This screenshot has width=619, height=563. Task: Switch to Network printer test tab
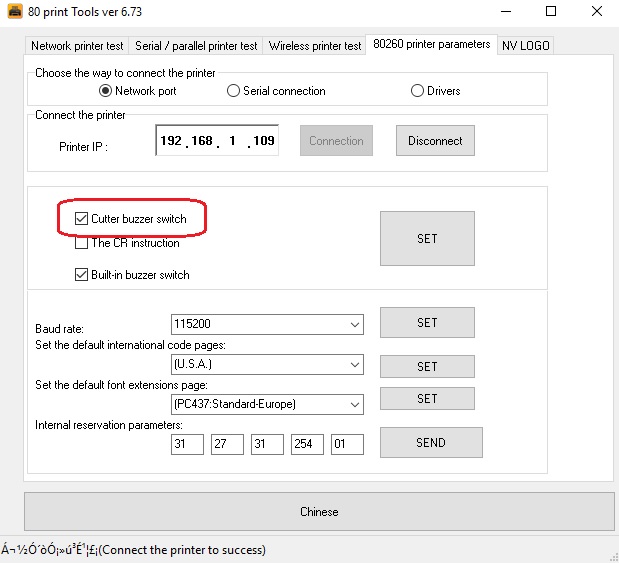(x=77, y=46)
